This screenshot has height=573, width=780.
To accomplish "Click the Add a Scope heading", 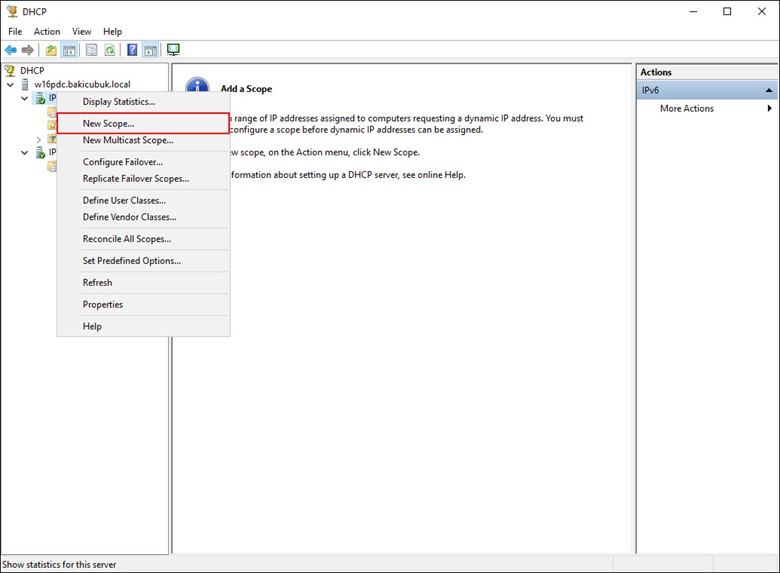I will (x=246, y=89).
